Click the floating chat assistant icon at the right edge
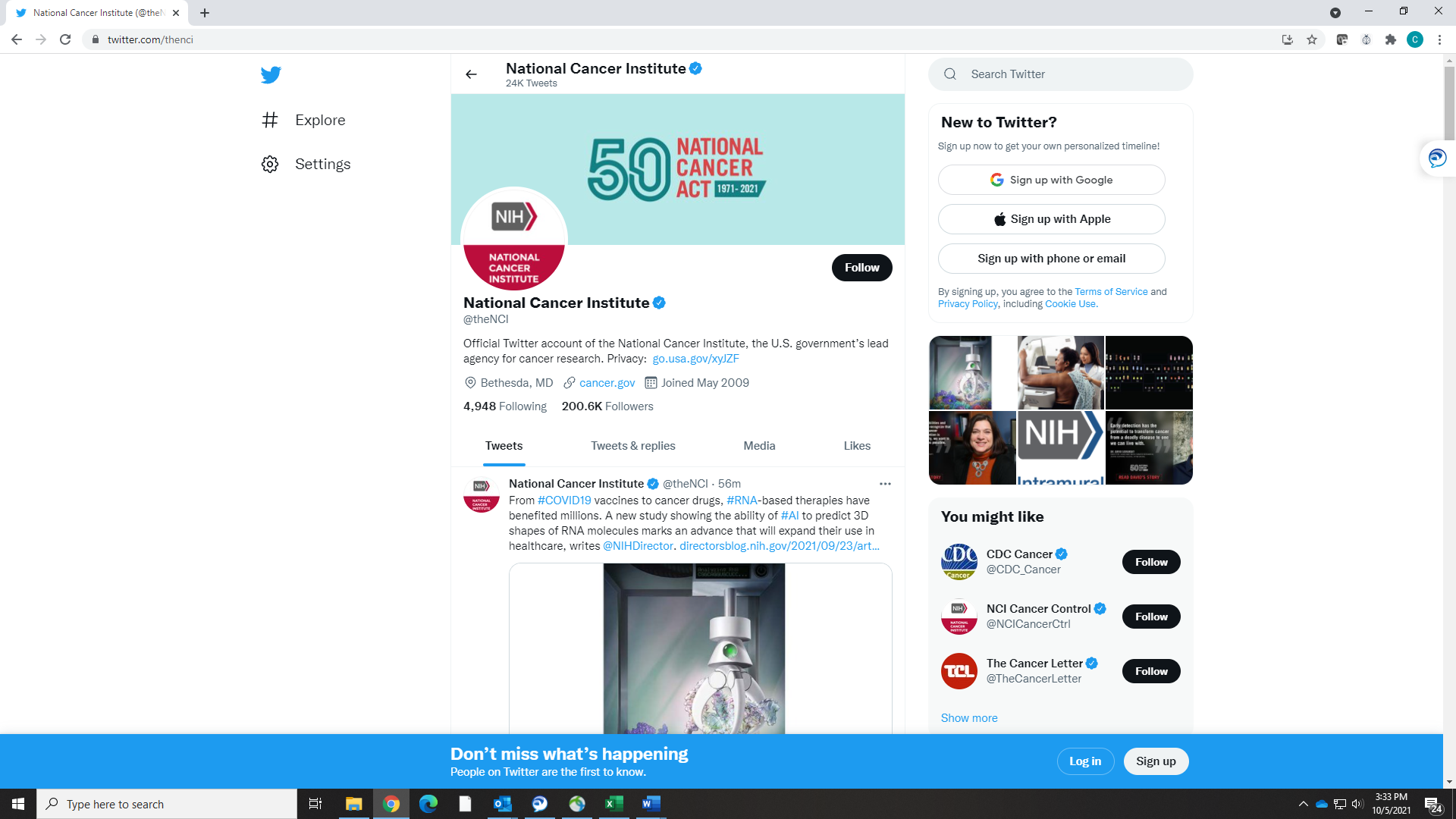This screenshot has width=1456, height=819. click(x=1437, y=158)
